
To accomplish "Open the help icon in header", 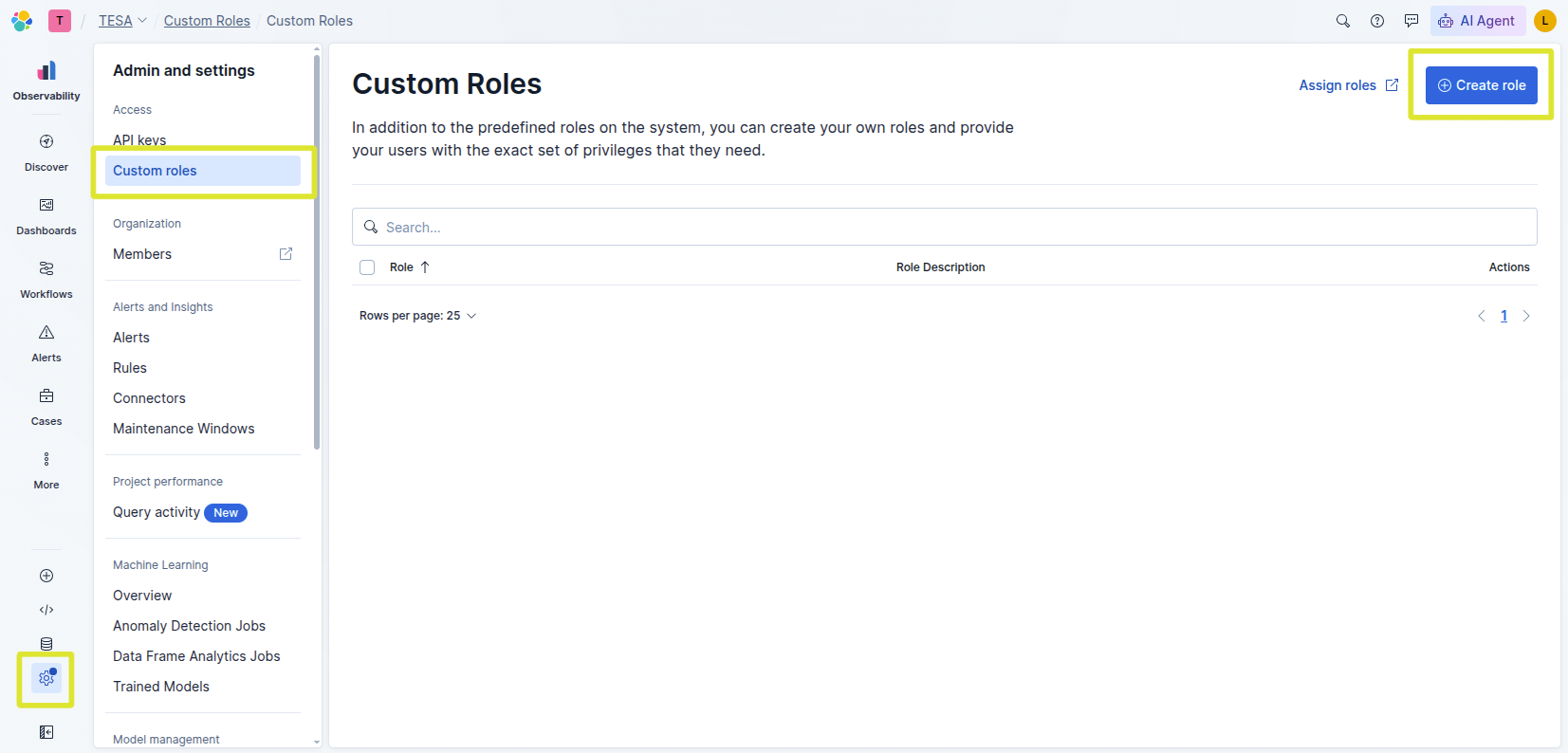I will 1377,21.
